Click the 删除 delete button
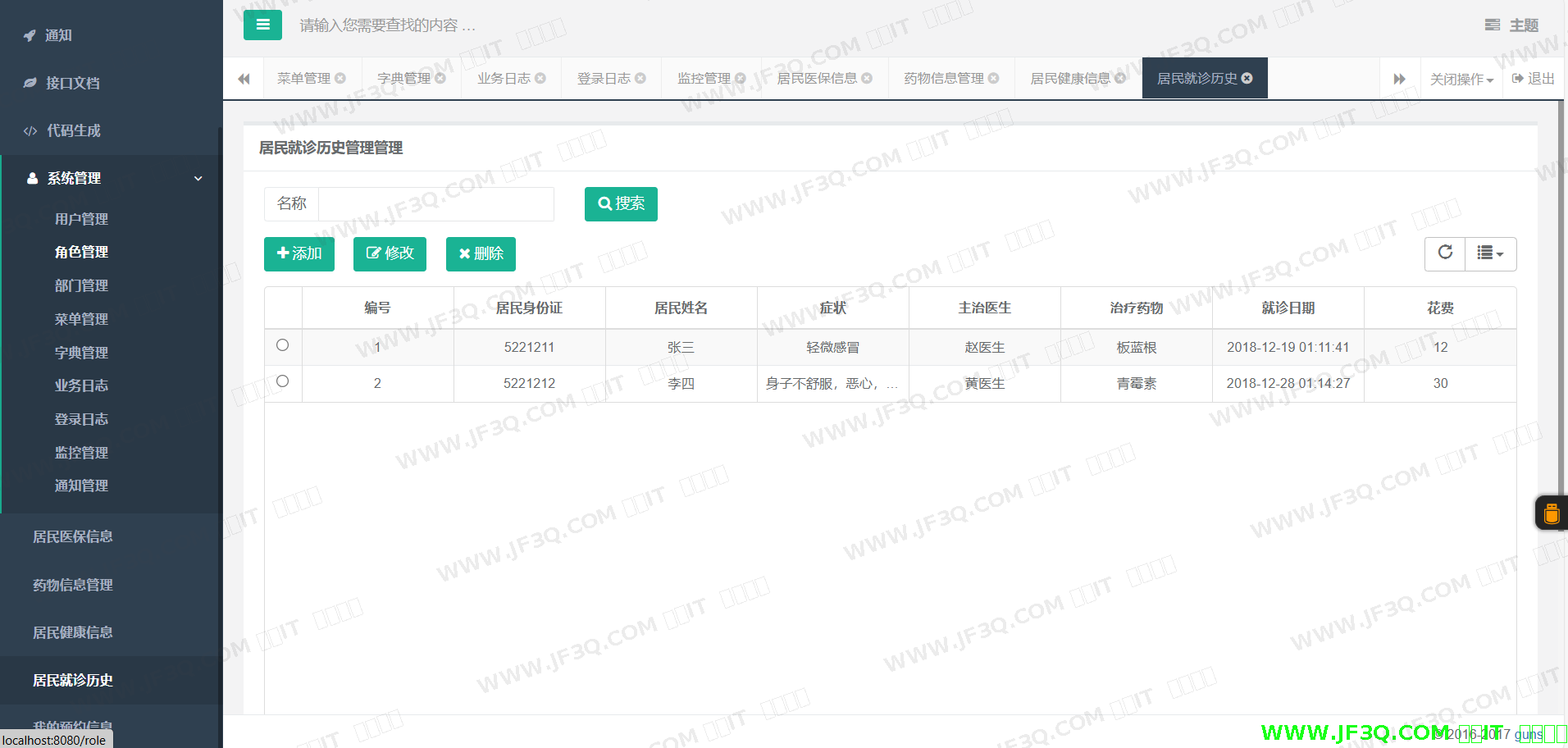The image size is (1568, 748). (481, 254)
